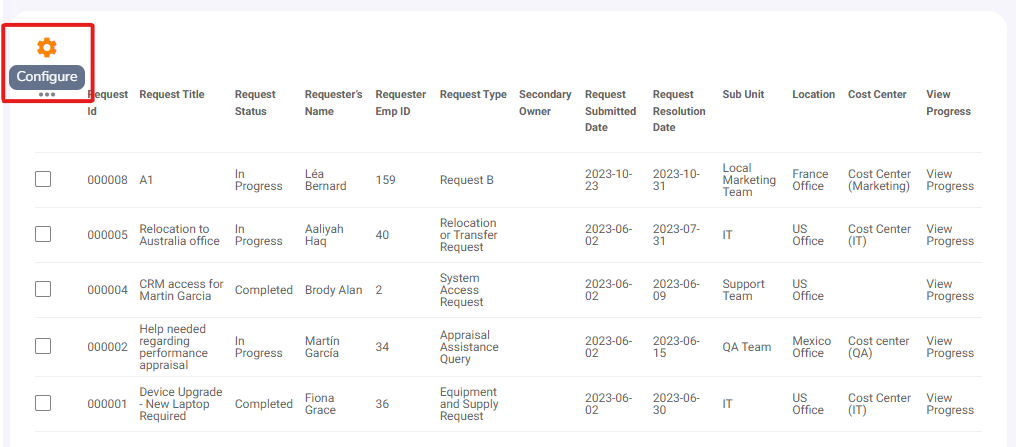Screen dimensions: 1016x447
Task: Open View Progress for request A1
Action: [950, 180]
